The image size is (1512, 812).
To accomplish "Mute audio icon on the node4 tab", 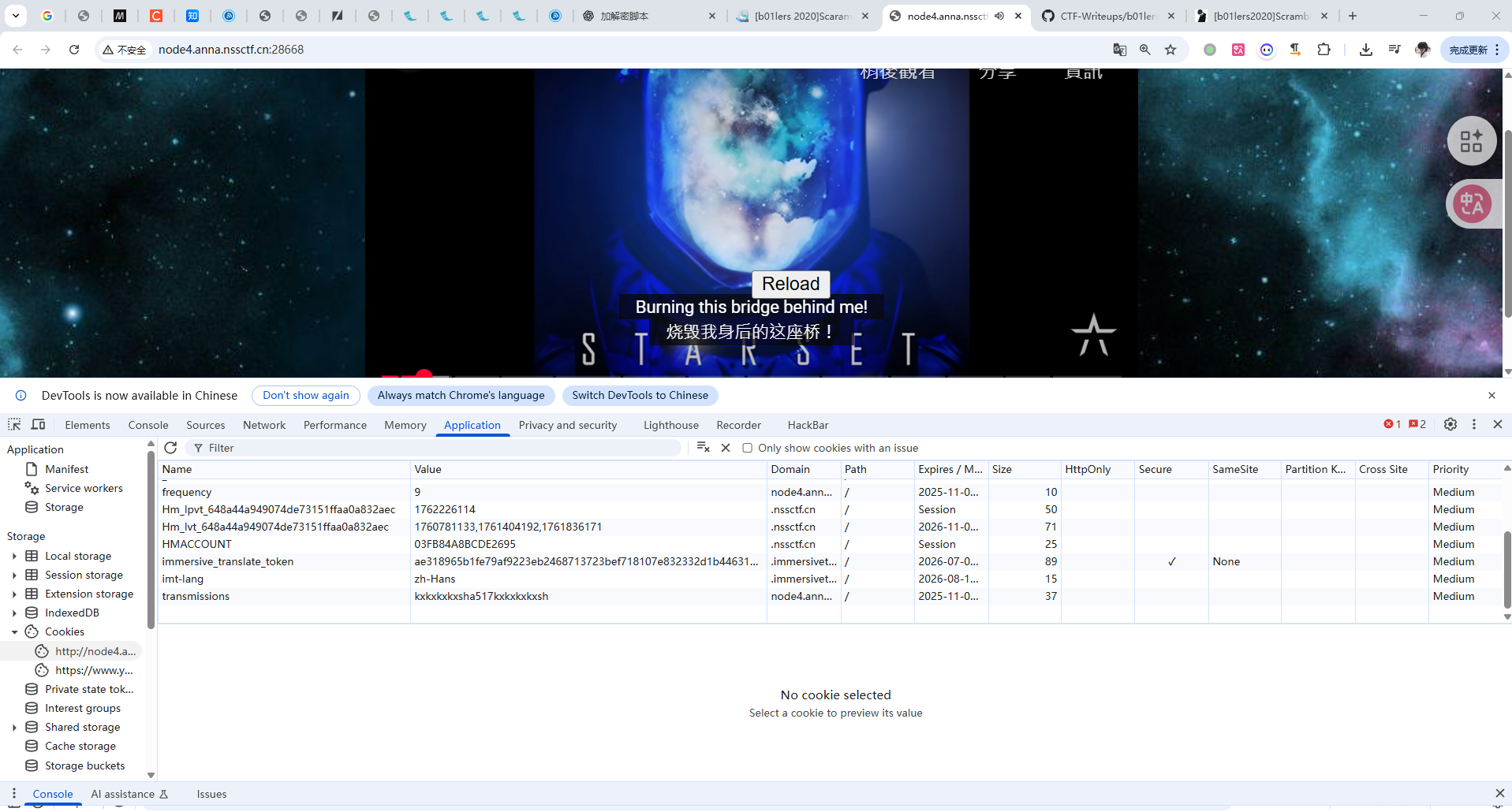I will pos(999,16).
